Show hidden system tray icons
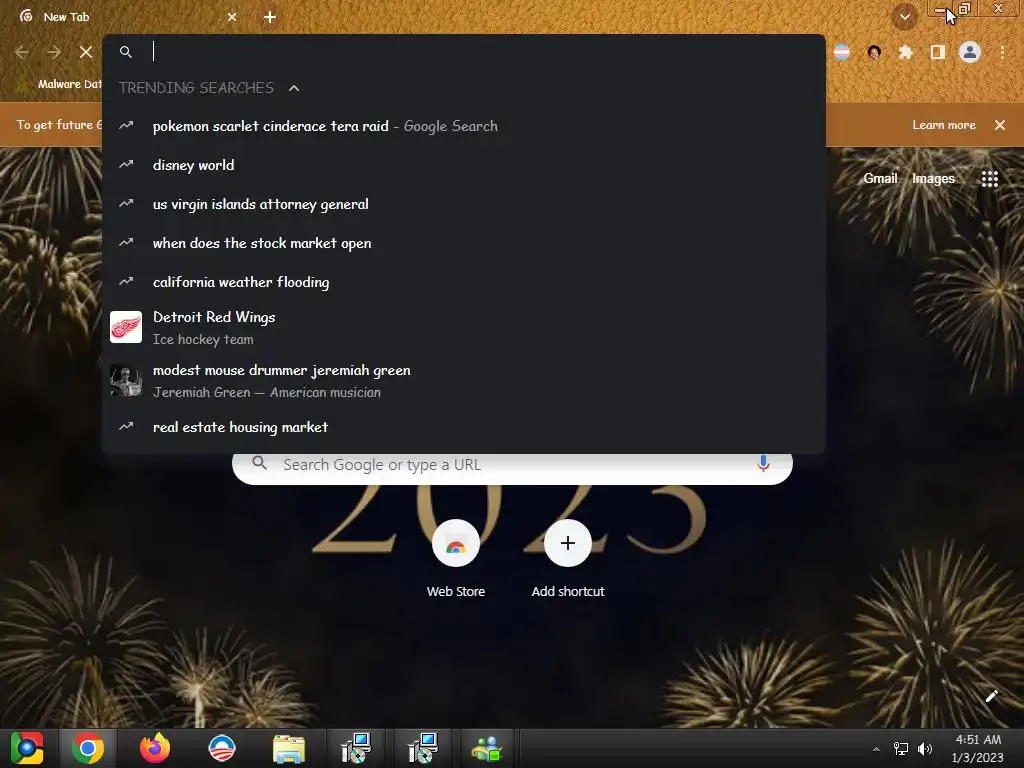Image resolution: width=1024 pixels, height=768 pixels. coord(876,749)
